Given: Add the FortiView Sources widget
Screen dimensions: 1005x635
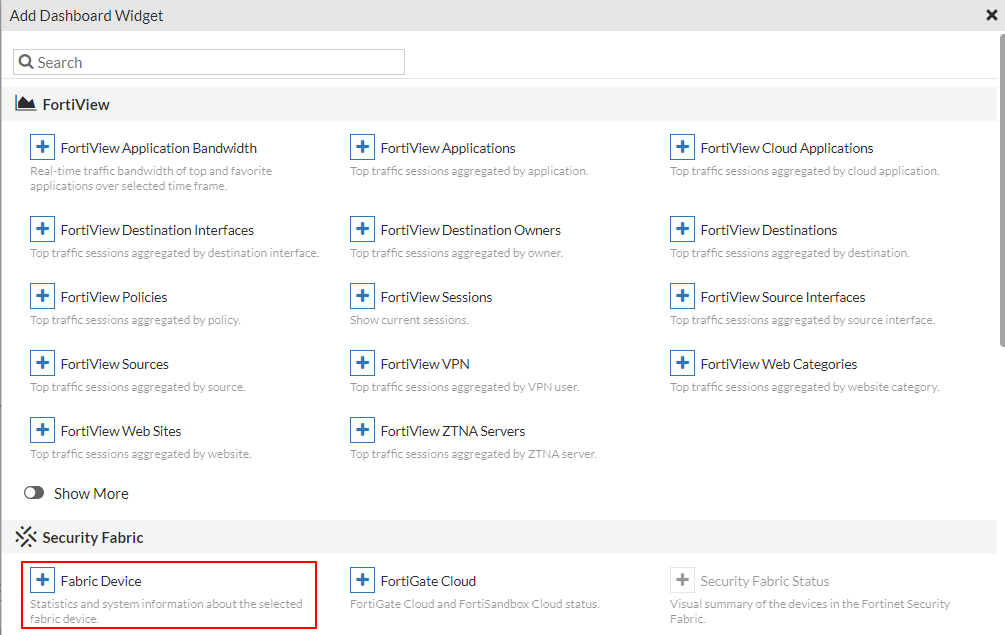Looking at the screenshot, I should tap(43, 364).
